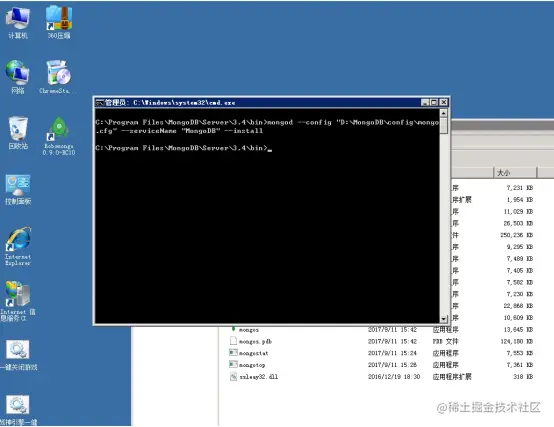Click the 250,236 KB size cell

(517, 235)
